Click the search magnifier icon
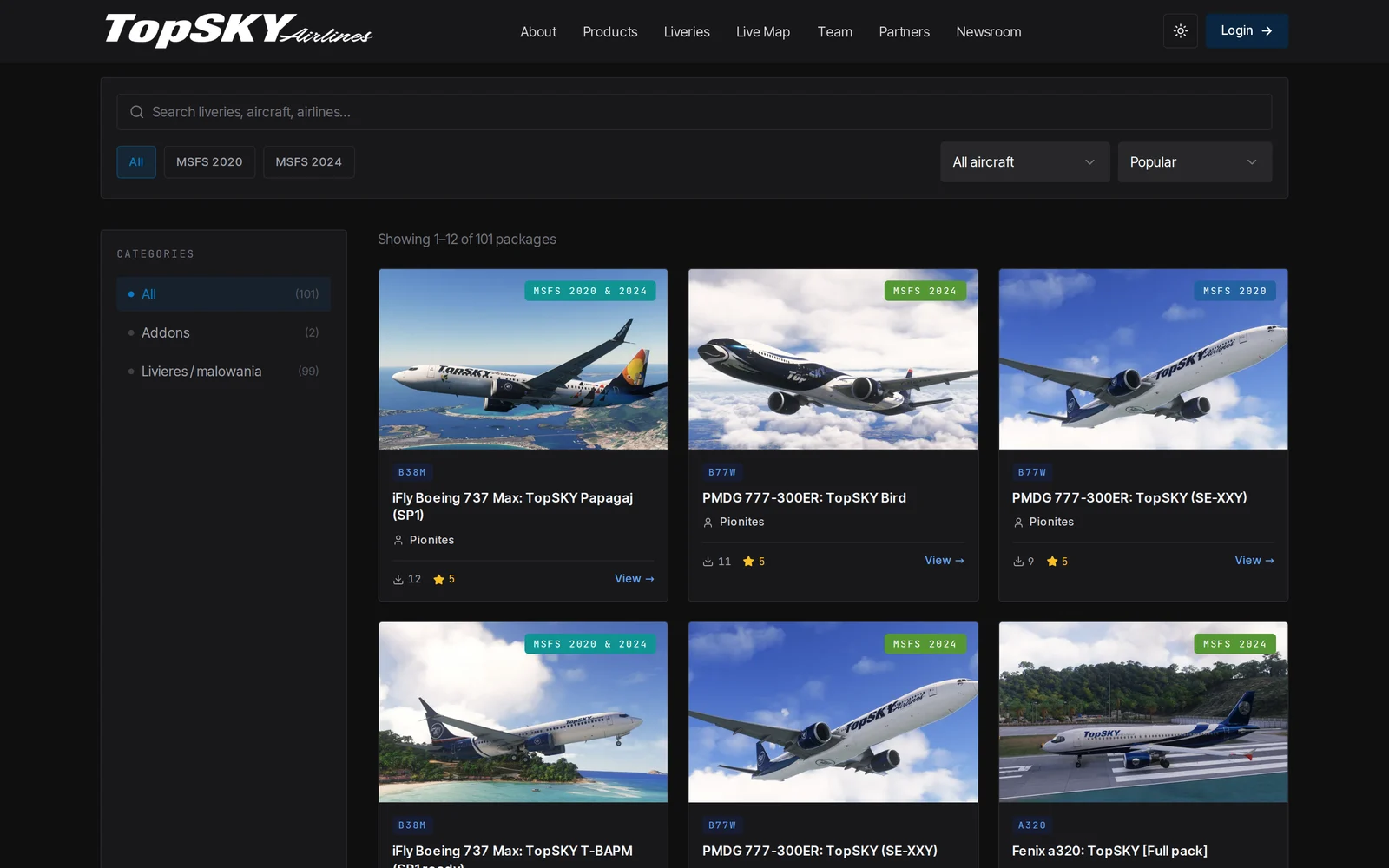Viewport: 1389px width, 868px height. 136,112
